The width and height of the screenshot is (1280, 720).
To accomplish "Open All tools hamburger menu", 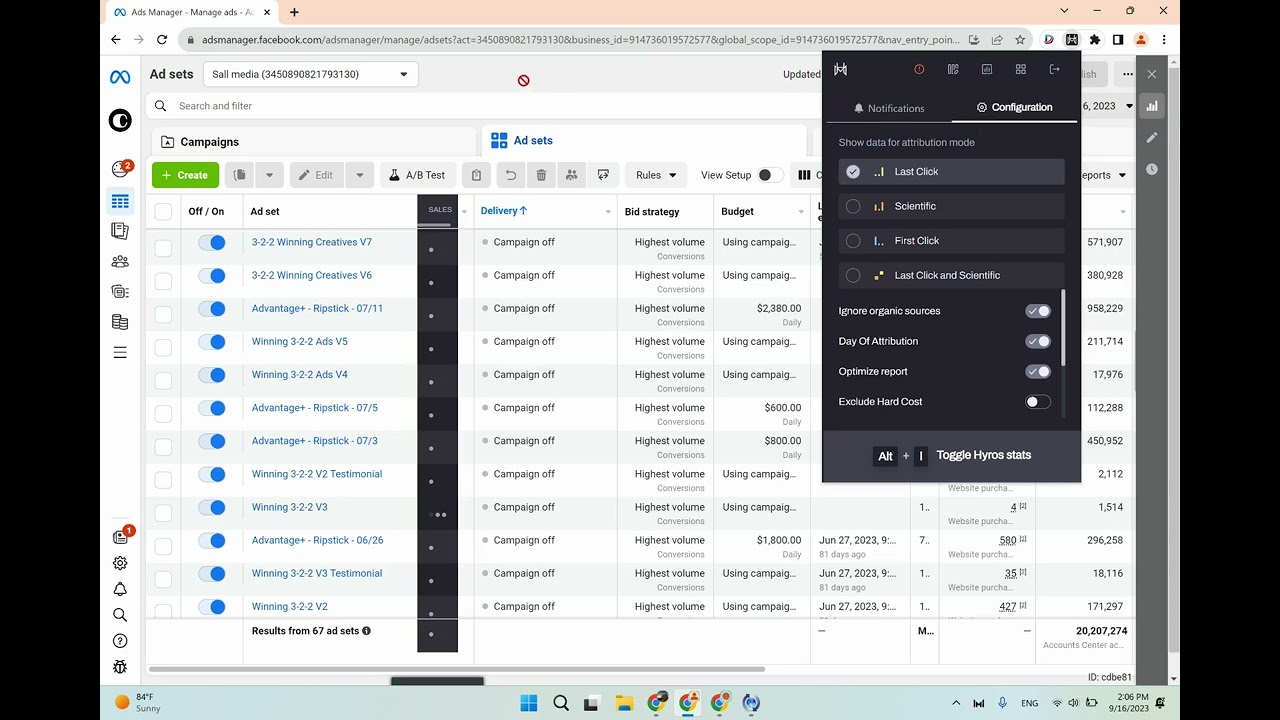I will [x=120, y=352].
